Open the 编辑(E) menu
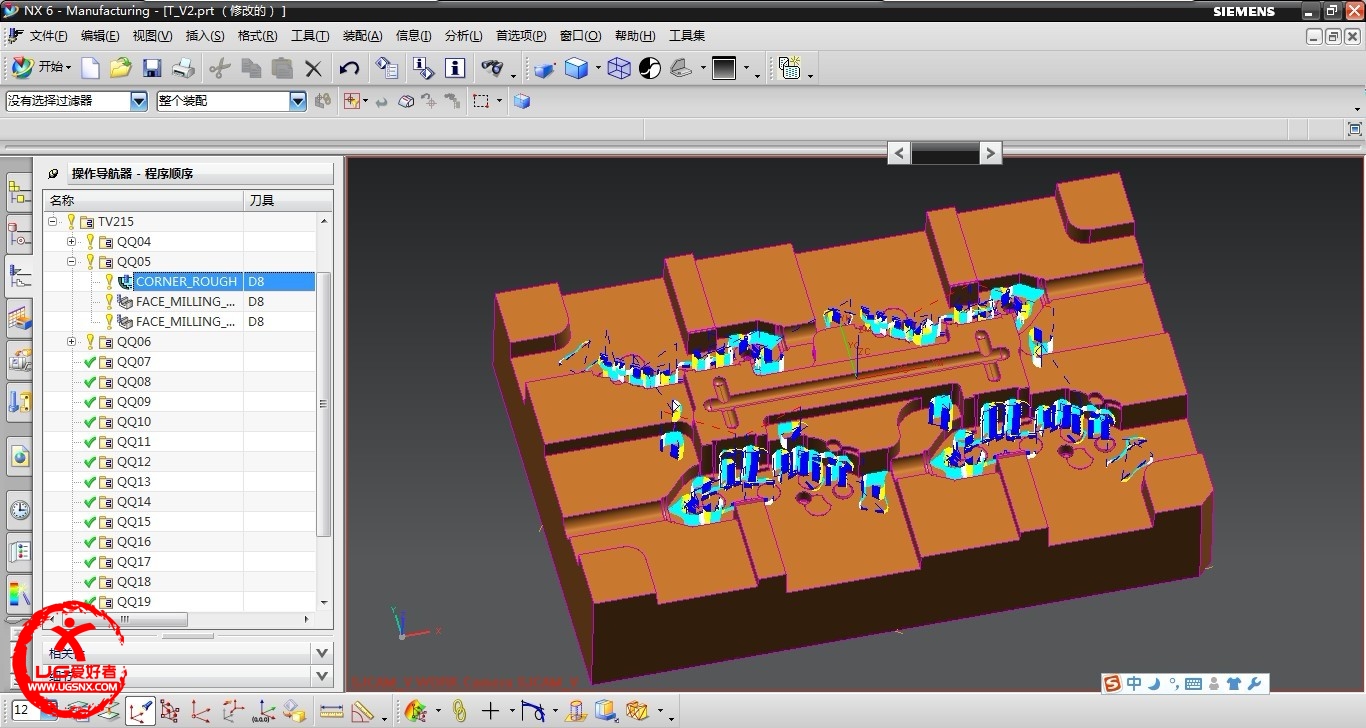 (x=100, y=36)
